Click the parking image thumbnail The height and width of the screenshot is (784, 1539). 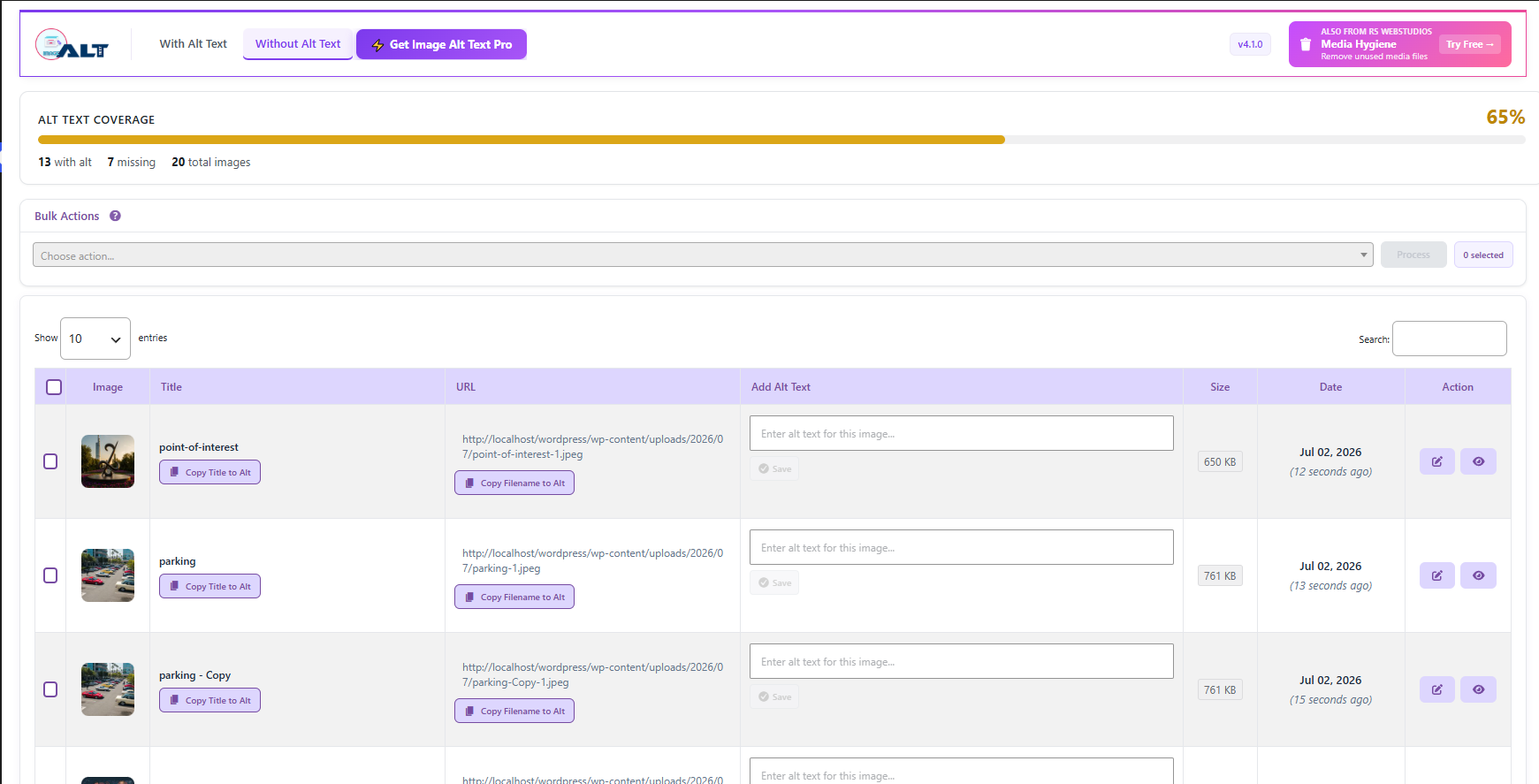point(108,575)
